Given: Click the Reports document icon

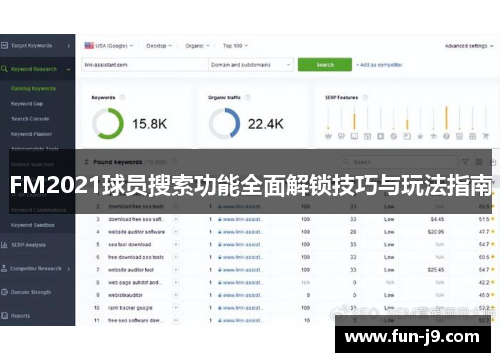Looking at the screenshot, I should (4, 315).
